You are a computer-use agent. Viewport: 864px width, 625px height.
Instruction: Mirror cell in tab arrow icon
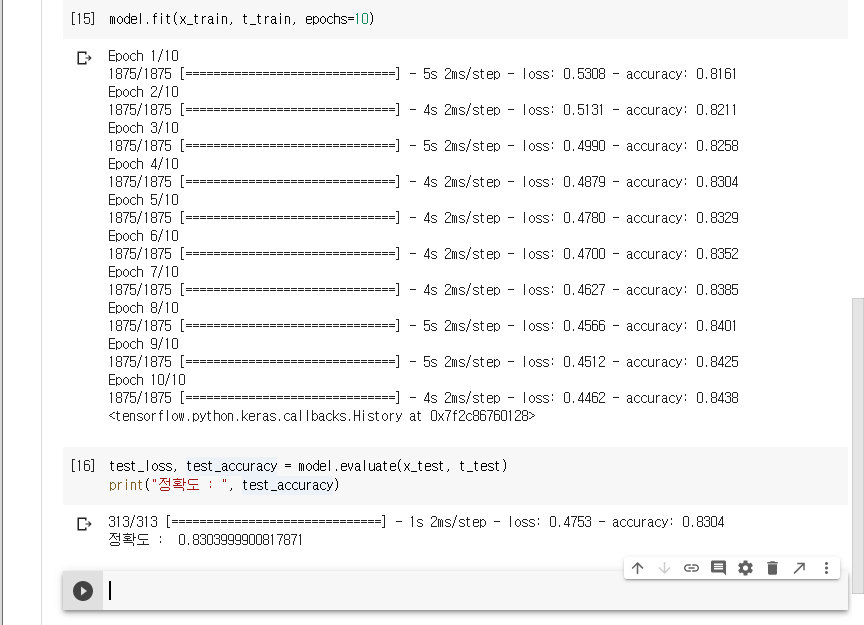click(x=799, y=568)
